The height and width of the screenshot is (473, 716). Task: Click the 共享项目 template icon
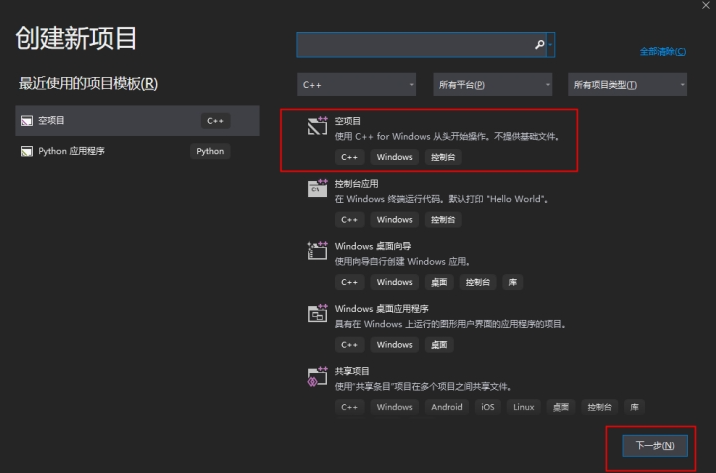(317, 376)
